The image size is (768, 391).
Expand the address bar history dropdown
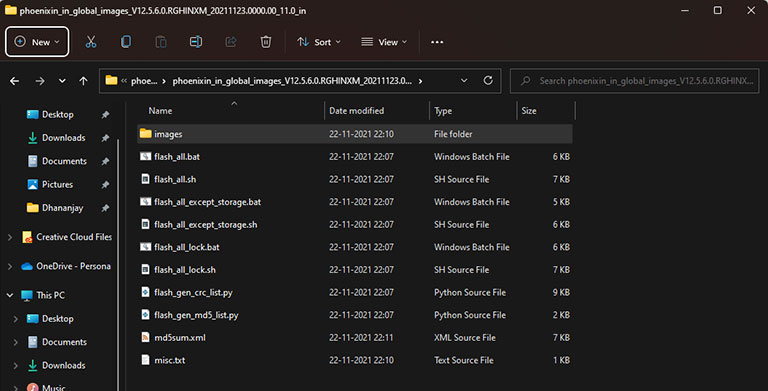[x=464, y=81]
